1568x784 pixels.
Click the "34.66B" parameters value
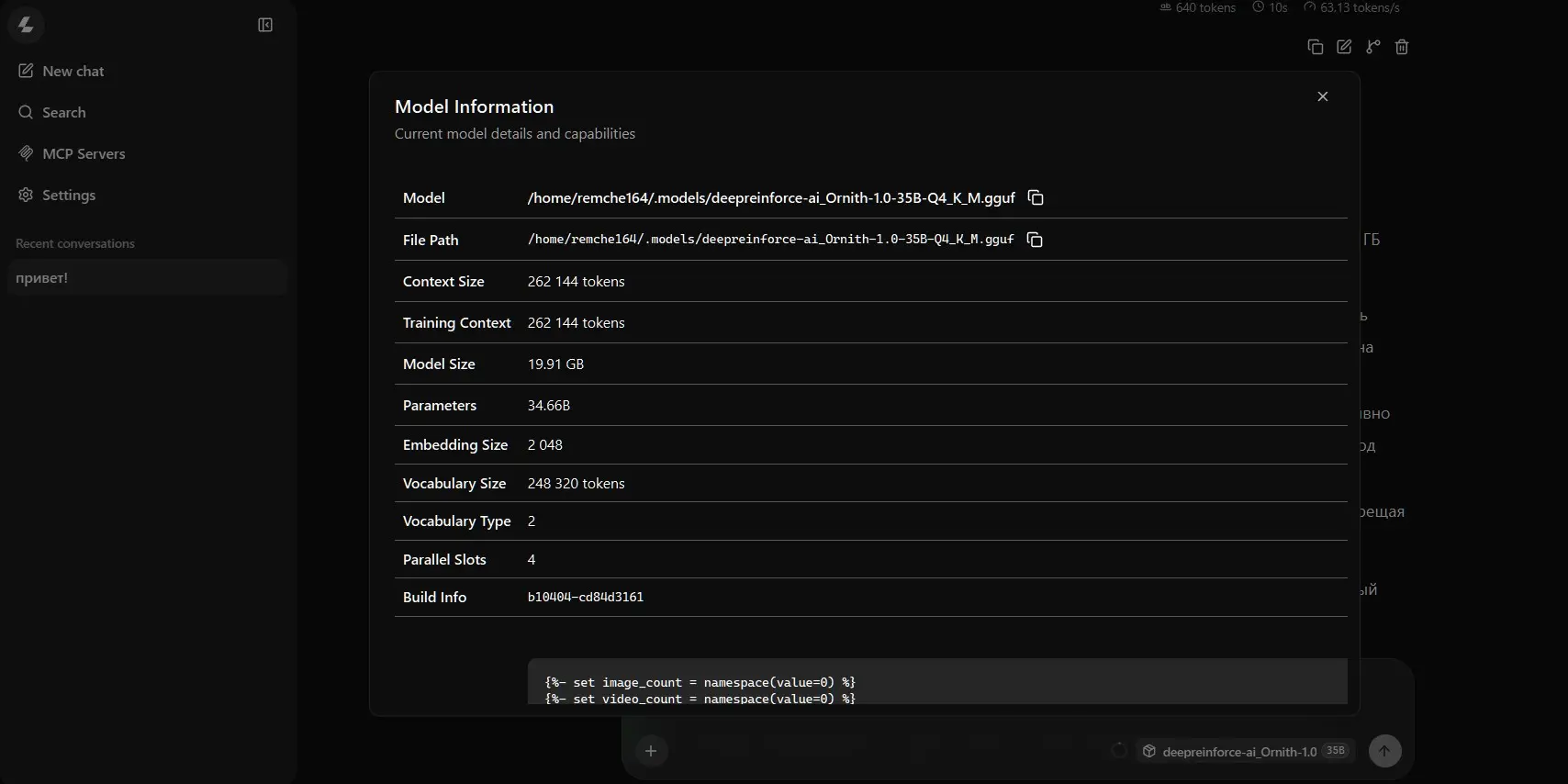tap(549, 405)
